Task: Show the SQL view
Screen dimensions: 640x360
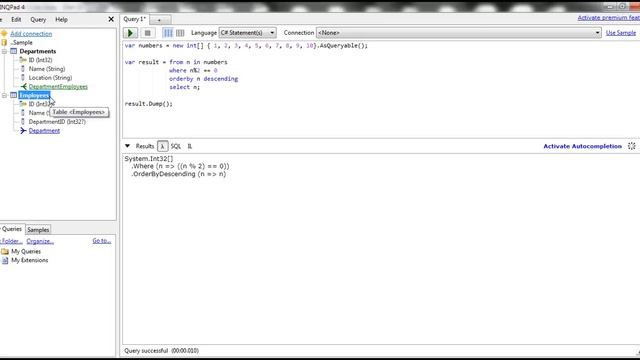Action: 176,146
